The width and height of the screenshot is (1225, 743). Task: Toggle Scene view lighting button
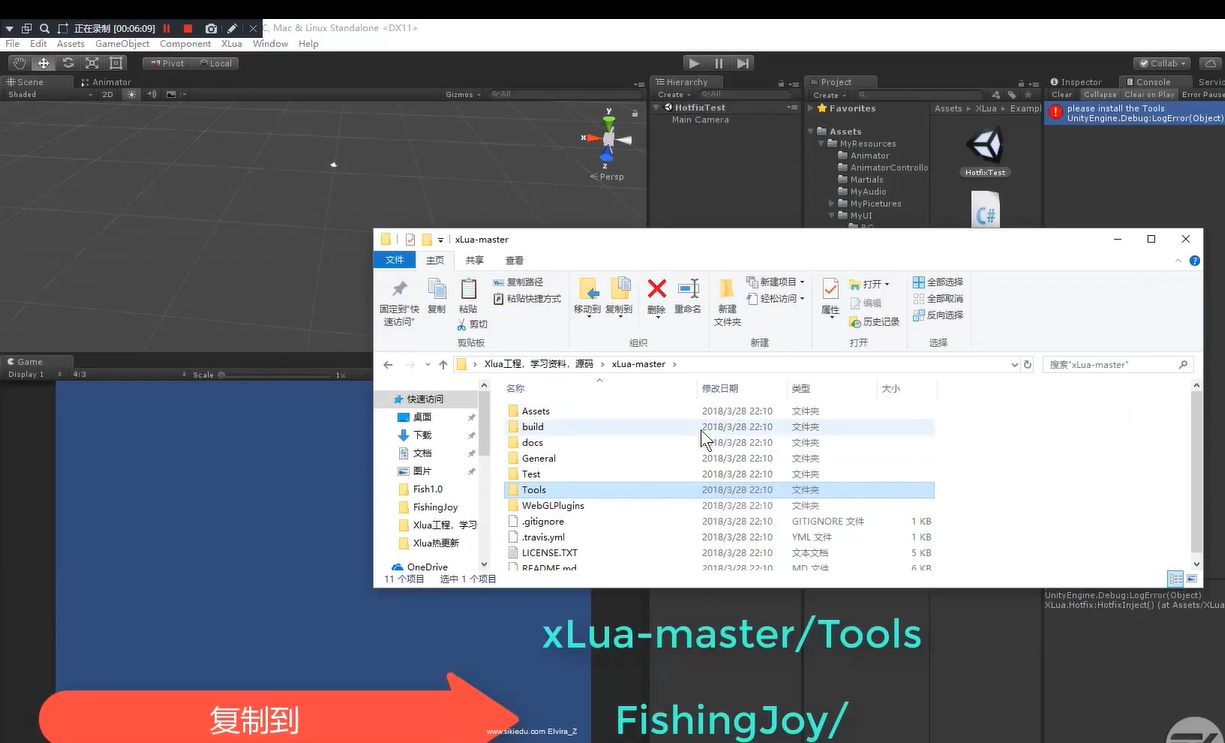pos(131,95)
